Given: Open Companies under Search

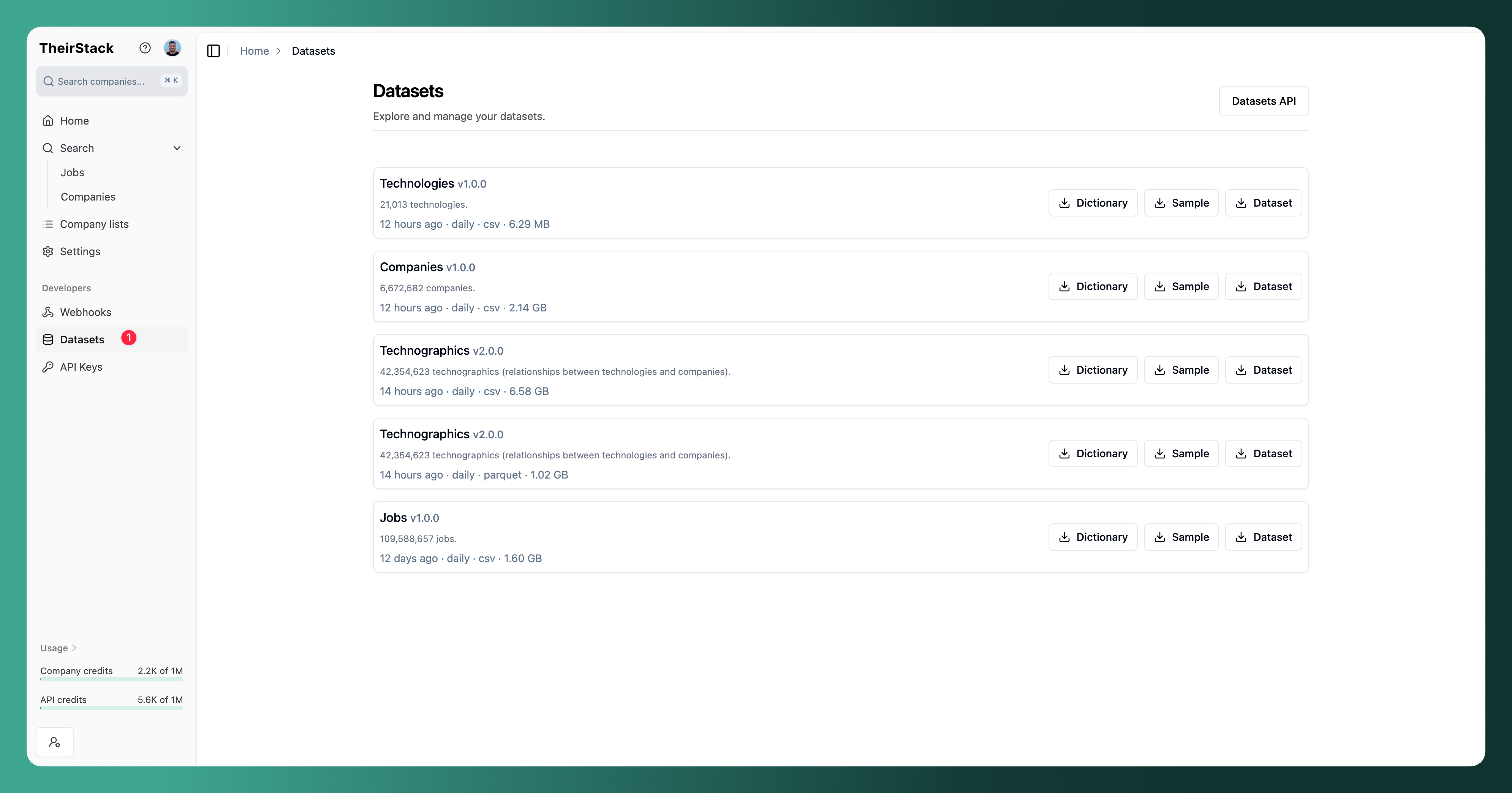Looking at the screenshot, I should 88,197.
